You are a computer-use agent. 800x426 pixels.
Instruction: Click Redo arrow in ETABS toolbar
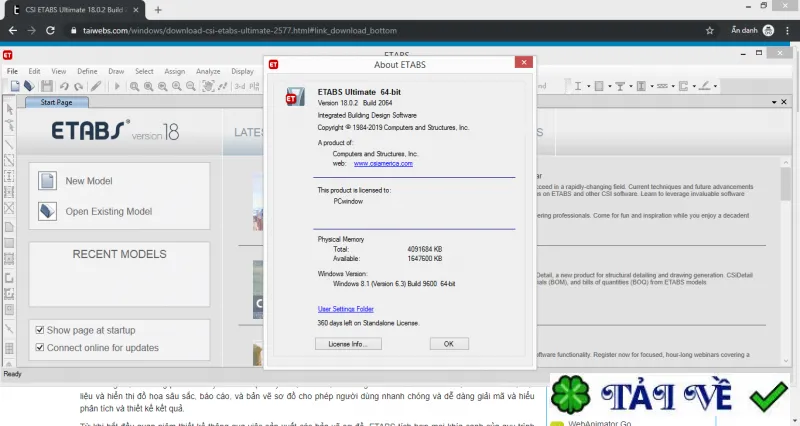78,86
